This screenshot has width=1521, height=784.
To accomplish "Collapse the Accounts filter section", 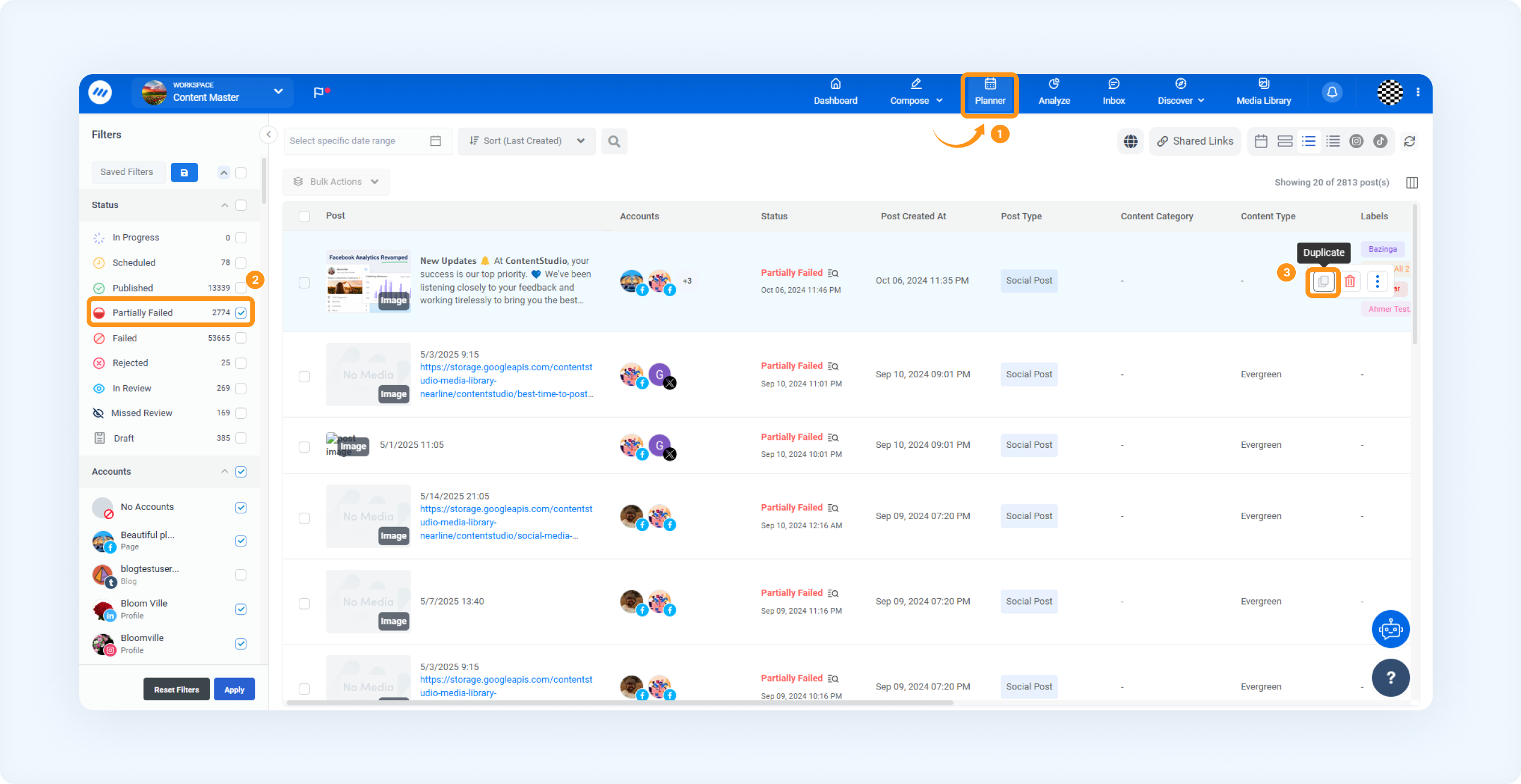I will 225,471.
